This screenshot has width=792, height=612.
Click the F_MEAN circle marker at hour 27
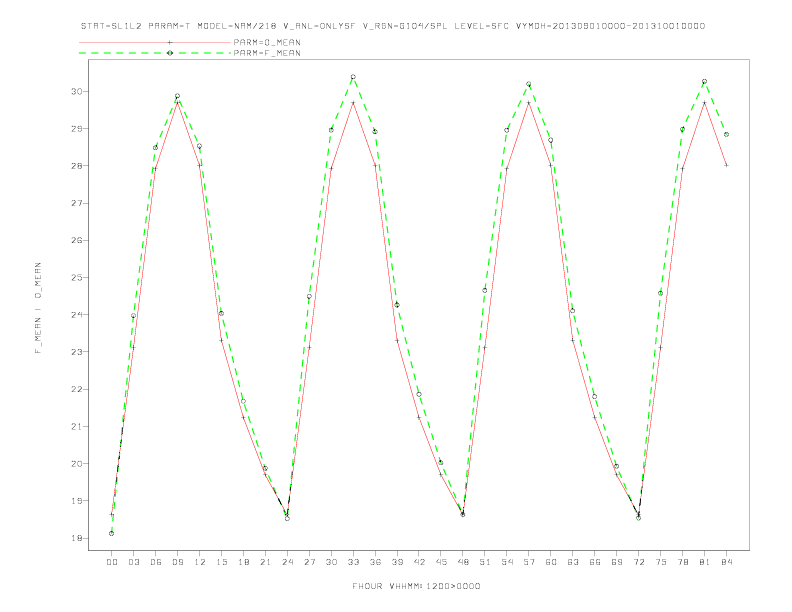(309, 296)
